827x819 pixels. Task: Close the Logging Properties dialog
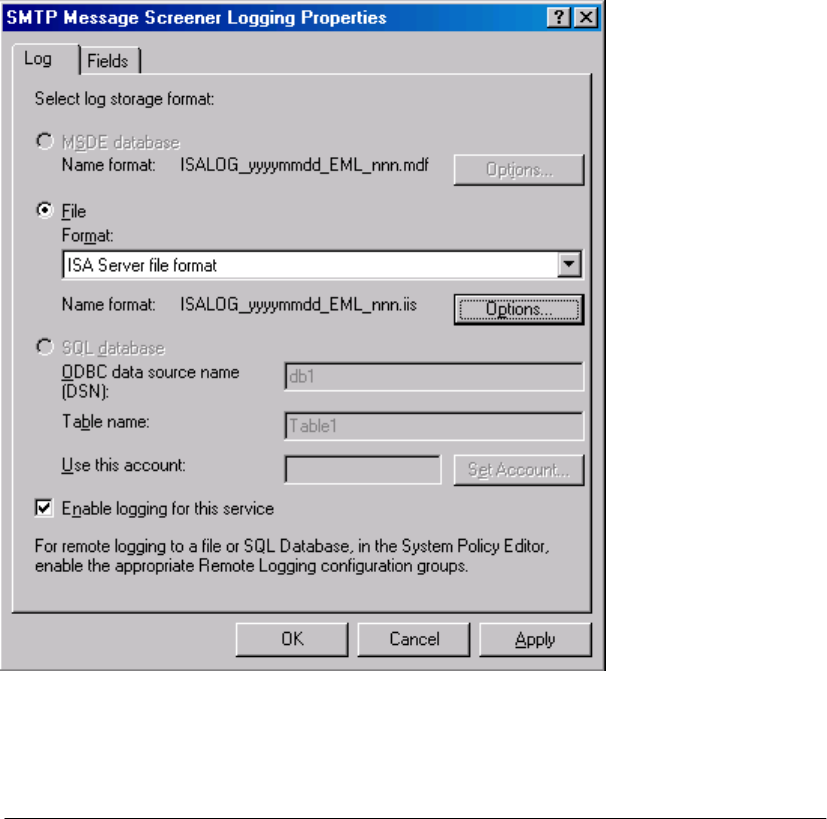pyautogui.click(x=586, y=17)
